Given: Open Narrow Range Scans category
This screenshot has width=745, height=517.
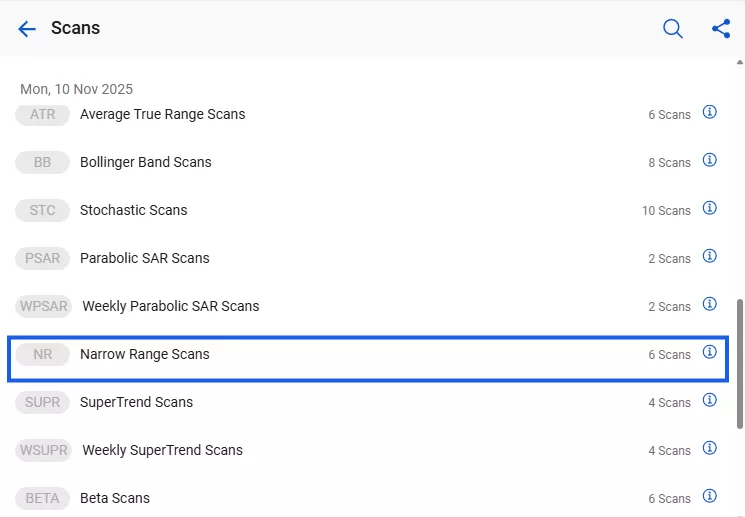Looking at the screenshot, I should (x=145, y=354).
